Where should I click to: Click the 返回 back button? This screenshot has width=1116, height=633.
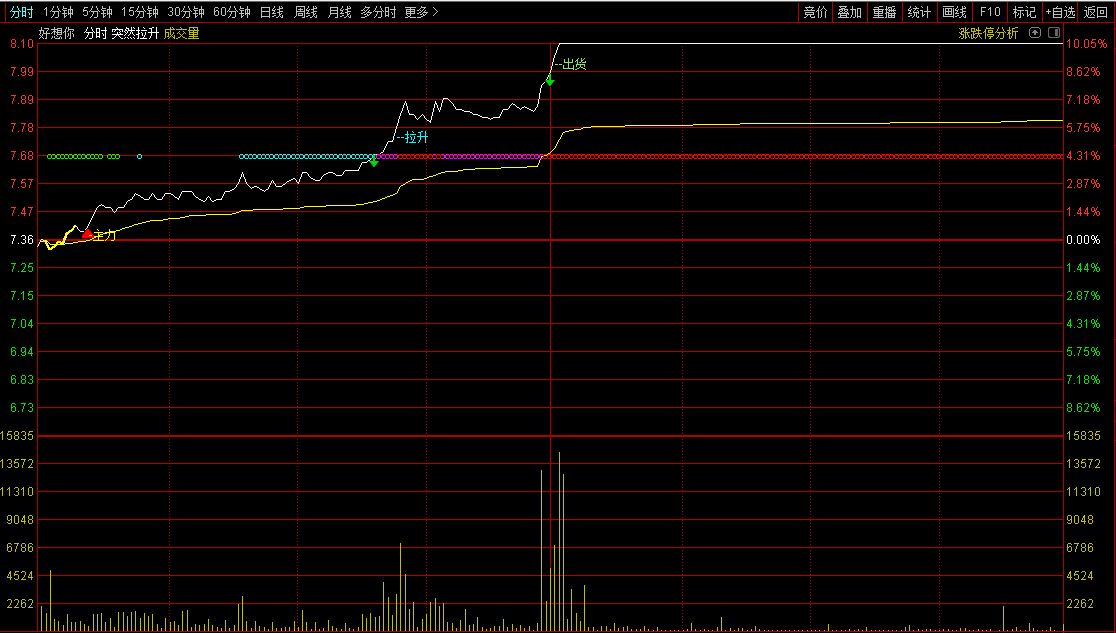[1096, 12]
